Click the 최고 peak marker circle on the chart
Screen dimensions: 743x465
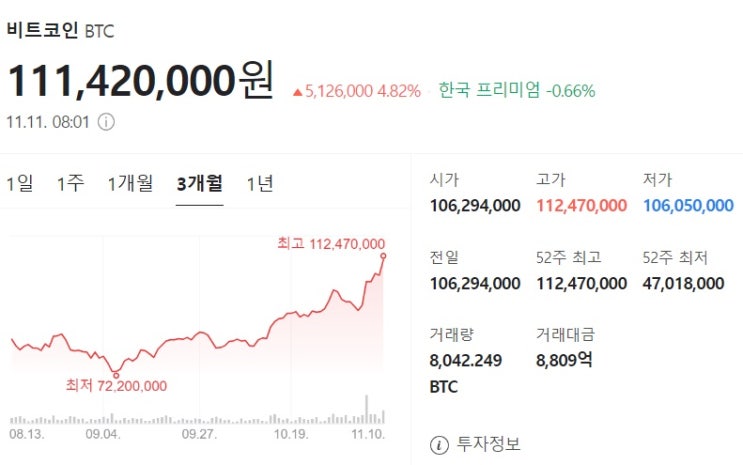[383, 256]
